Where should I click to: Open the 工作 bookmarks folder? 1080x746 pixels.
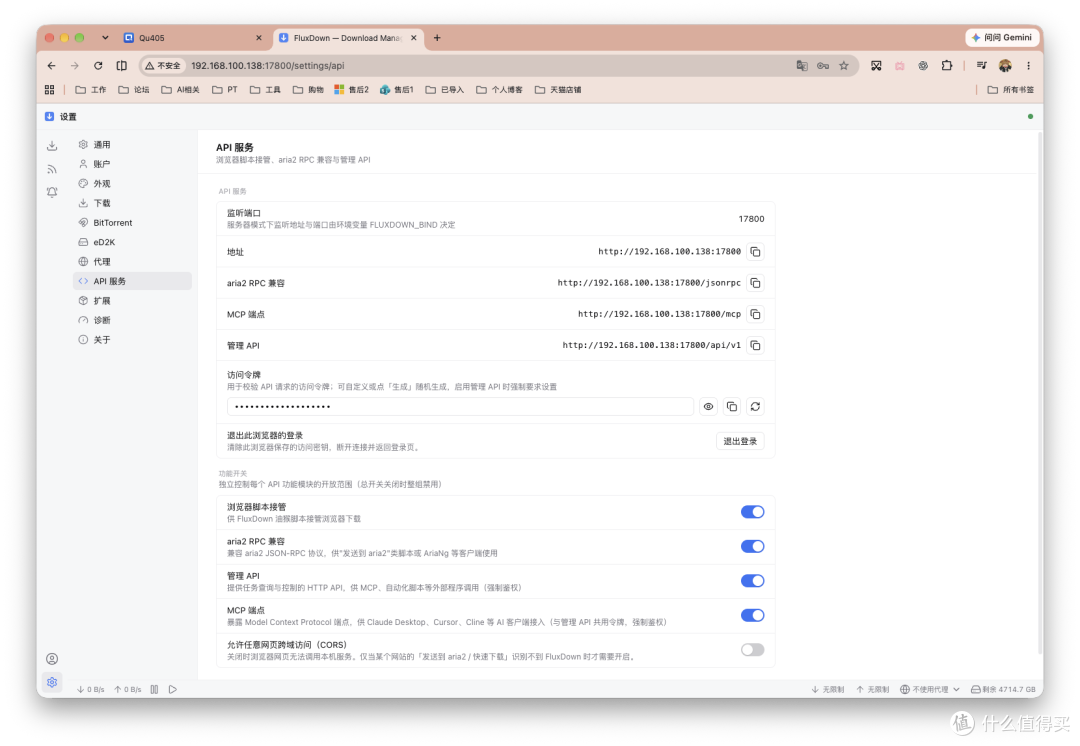[x=91, y=90]
